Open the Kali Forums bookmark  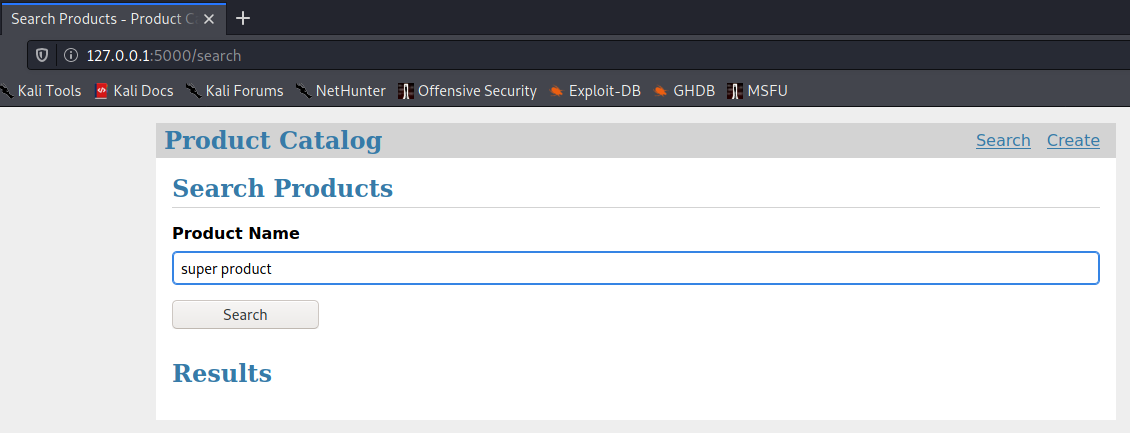[234, 91]
